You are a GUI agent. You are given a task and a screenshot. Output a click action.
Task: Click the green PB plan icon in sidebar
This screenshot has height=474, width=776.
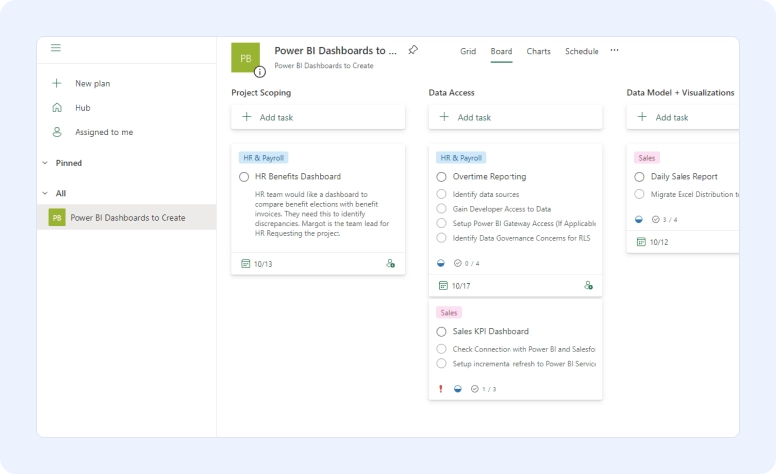point(57,217)
